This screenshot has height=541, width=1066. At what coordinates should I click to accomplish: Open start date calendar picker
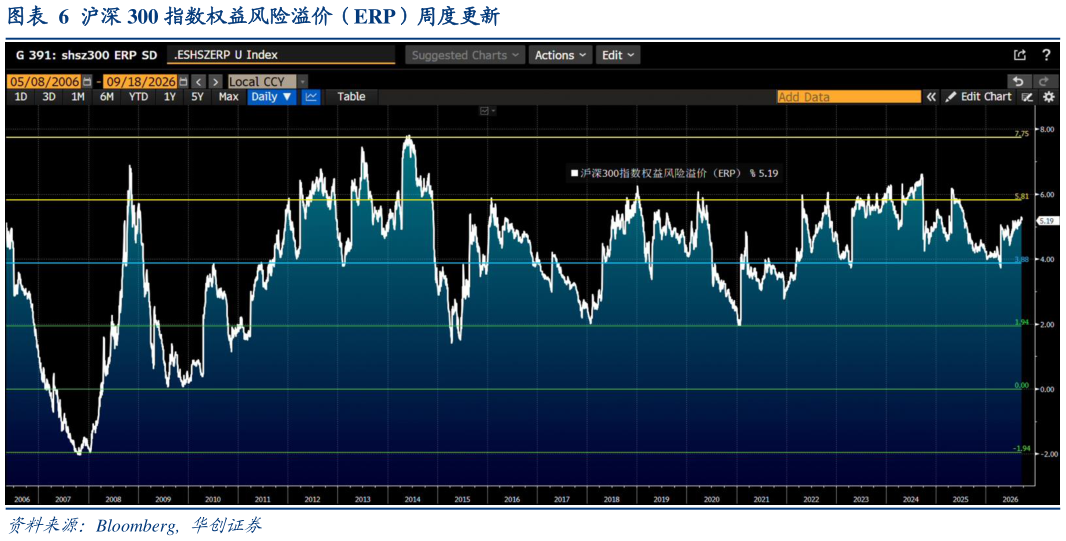click(86, 82)
